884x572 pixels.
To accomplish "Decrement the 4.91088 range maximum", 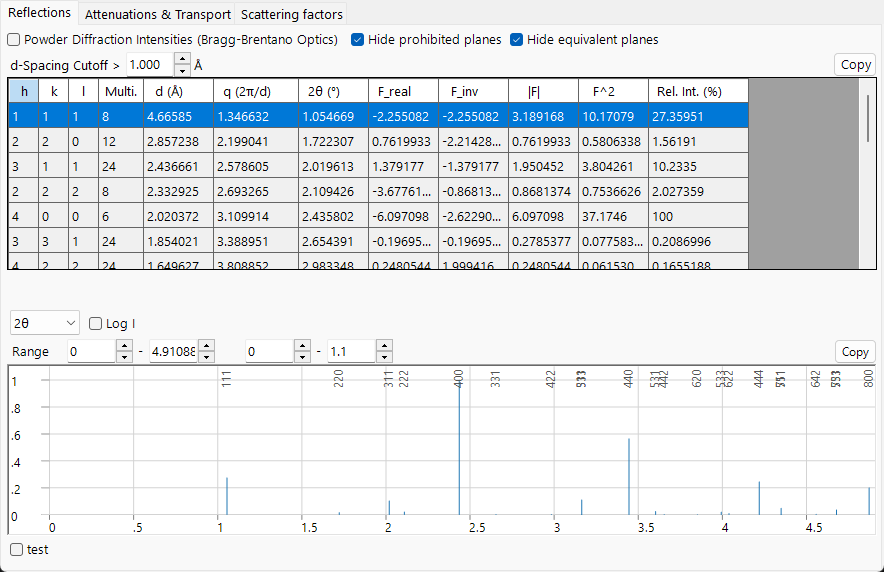I will tap(206, 357).
